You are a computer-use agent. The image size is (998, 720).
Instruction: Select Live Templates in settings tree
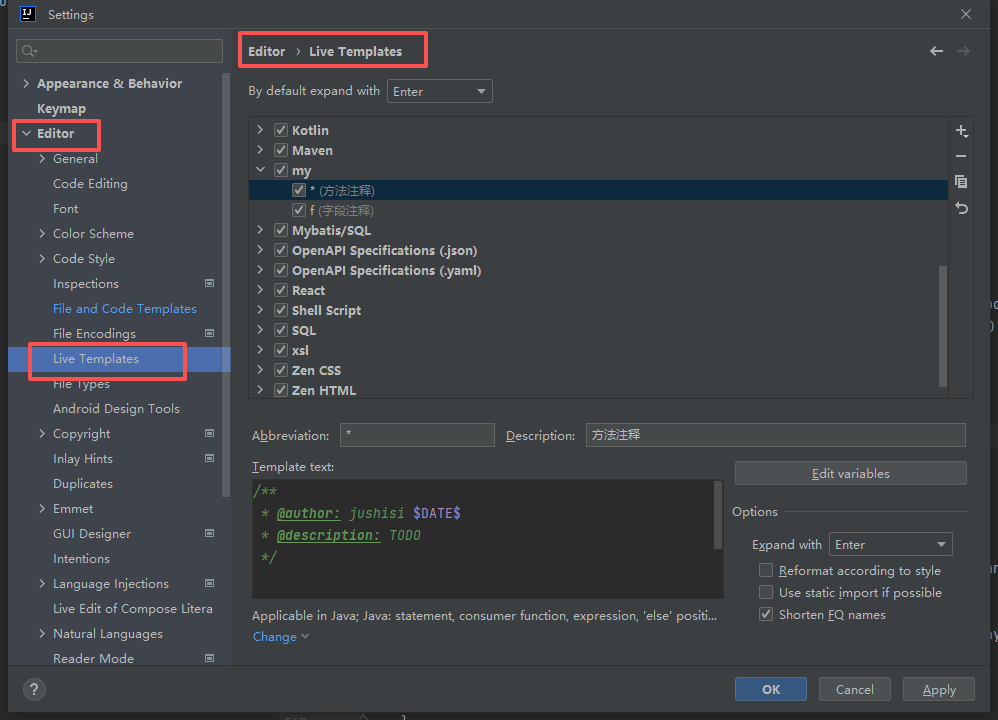tap(95, 358)
